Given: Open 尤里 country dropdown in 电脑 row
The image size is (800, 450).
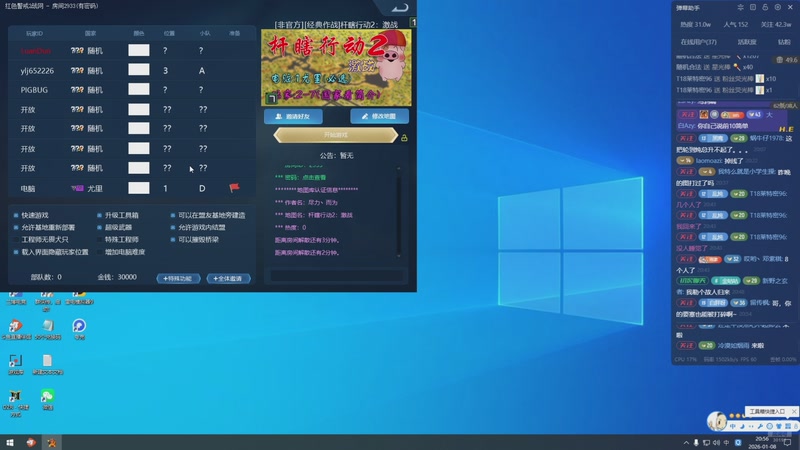Looking at the screenshot, I should pyautogui.click(x=87, y=188).
